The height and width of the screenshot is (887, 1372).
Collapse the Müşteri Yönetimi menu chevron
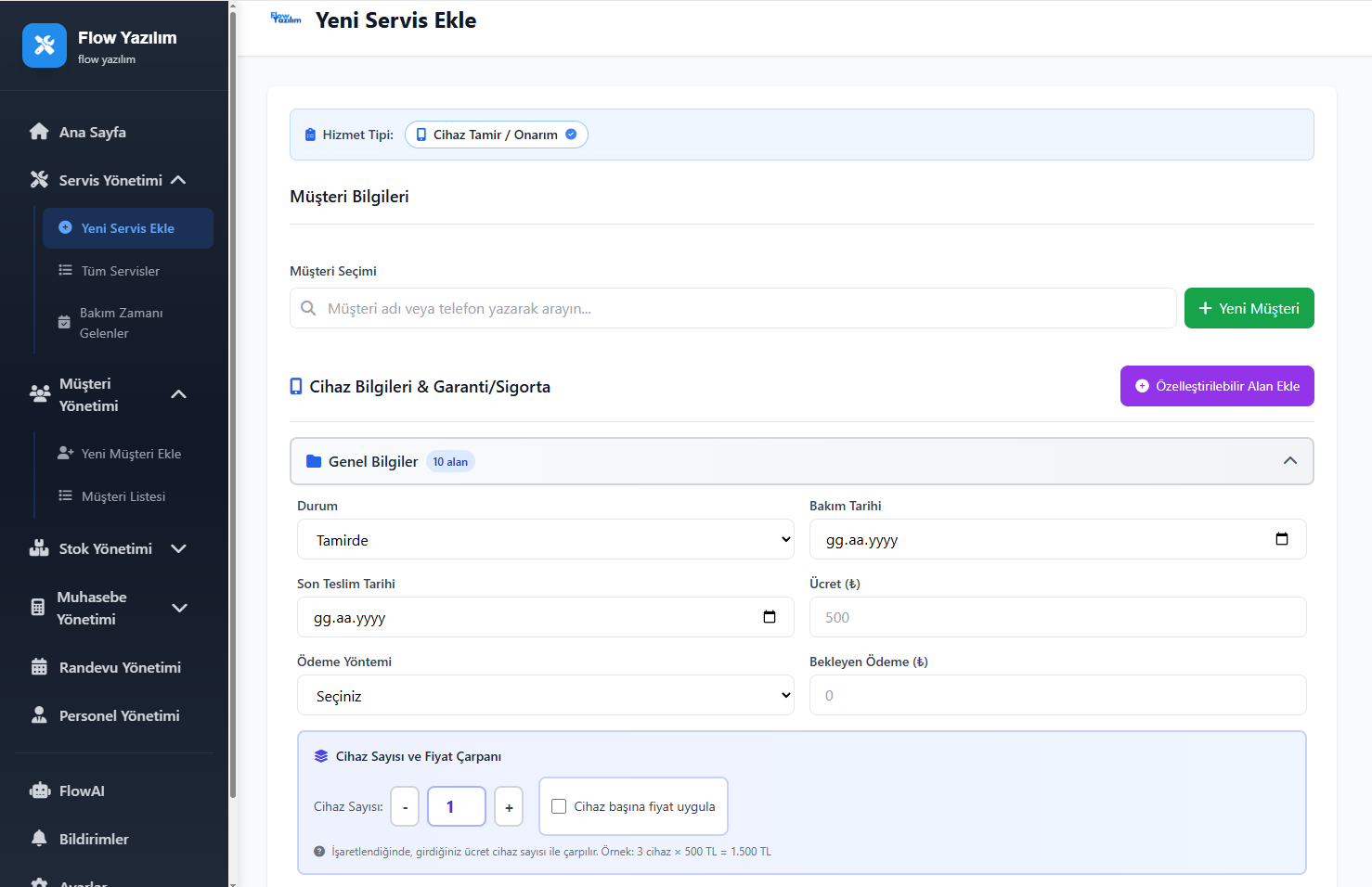coord(179,394)
